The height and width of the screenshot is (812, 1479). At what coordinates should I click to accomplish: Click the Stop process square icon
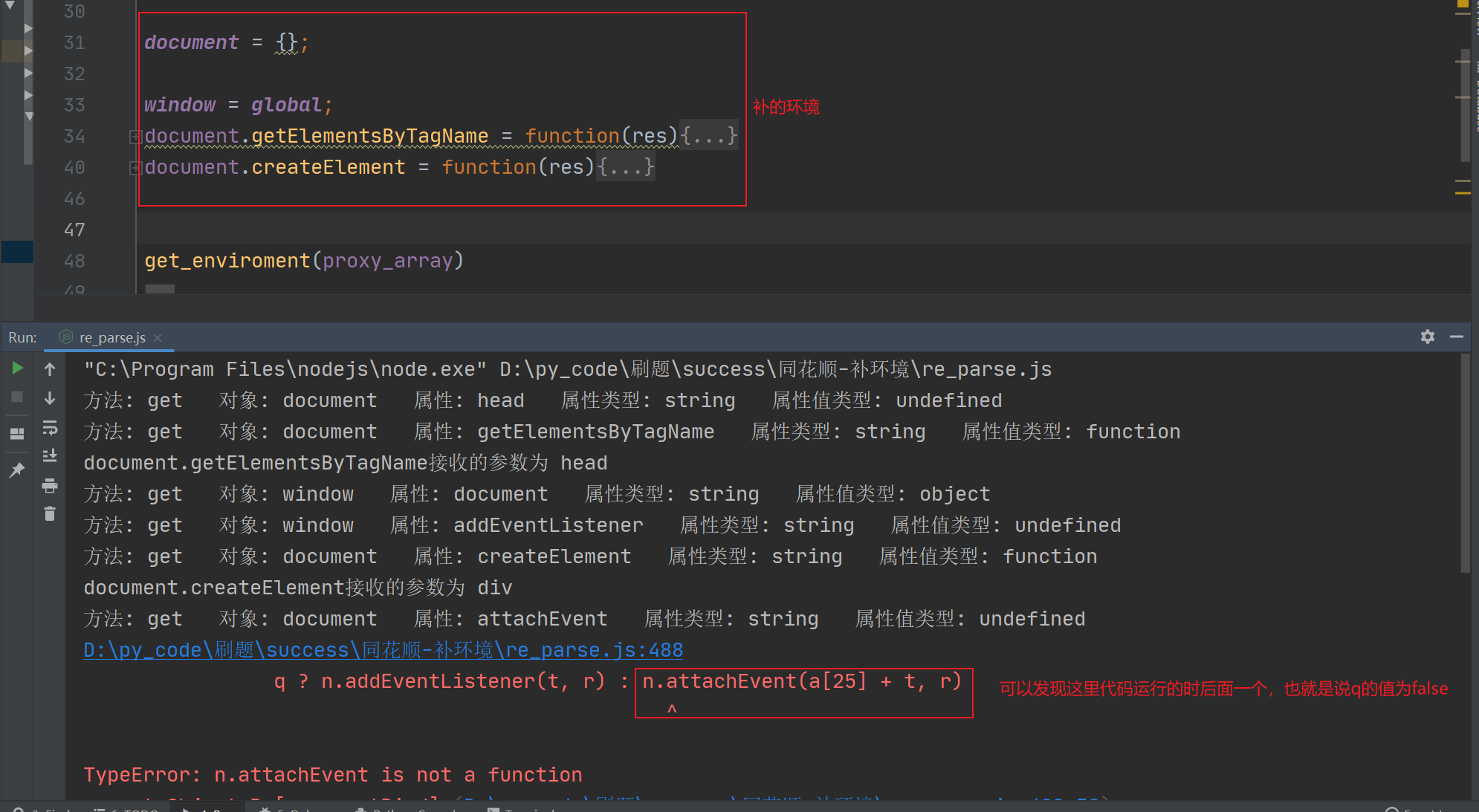pyautogui.click(x=17, y=397)
